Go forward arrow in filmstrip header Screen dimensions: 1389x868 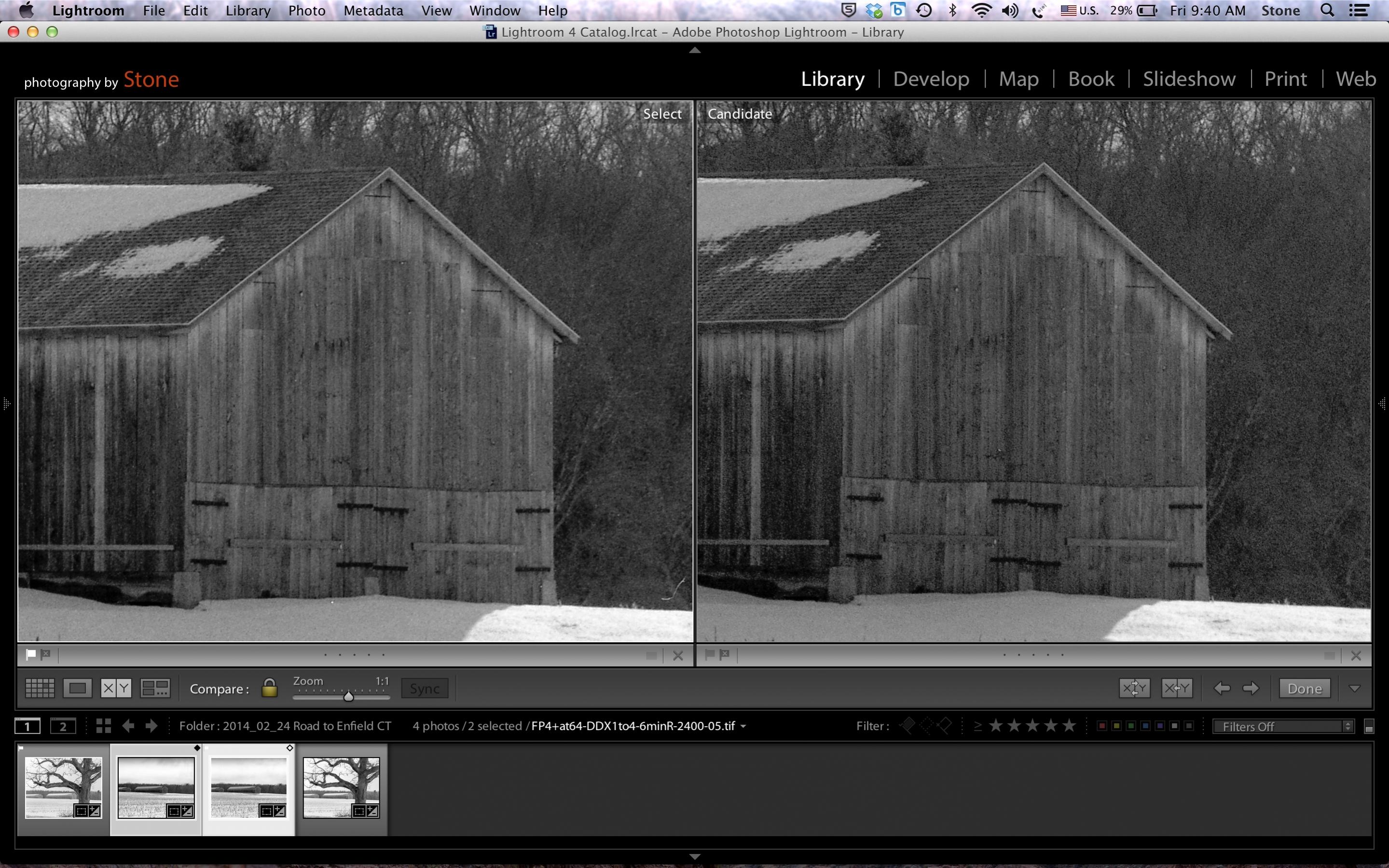point(151,726)
